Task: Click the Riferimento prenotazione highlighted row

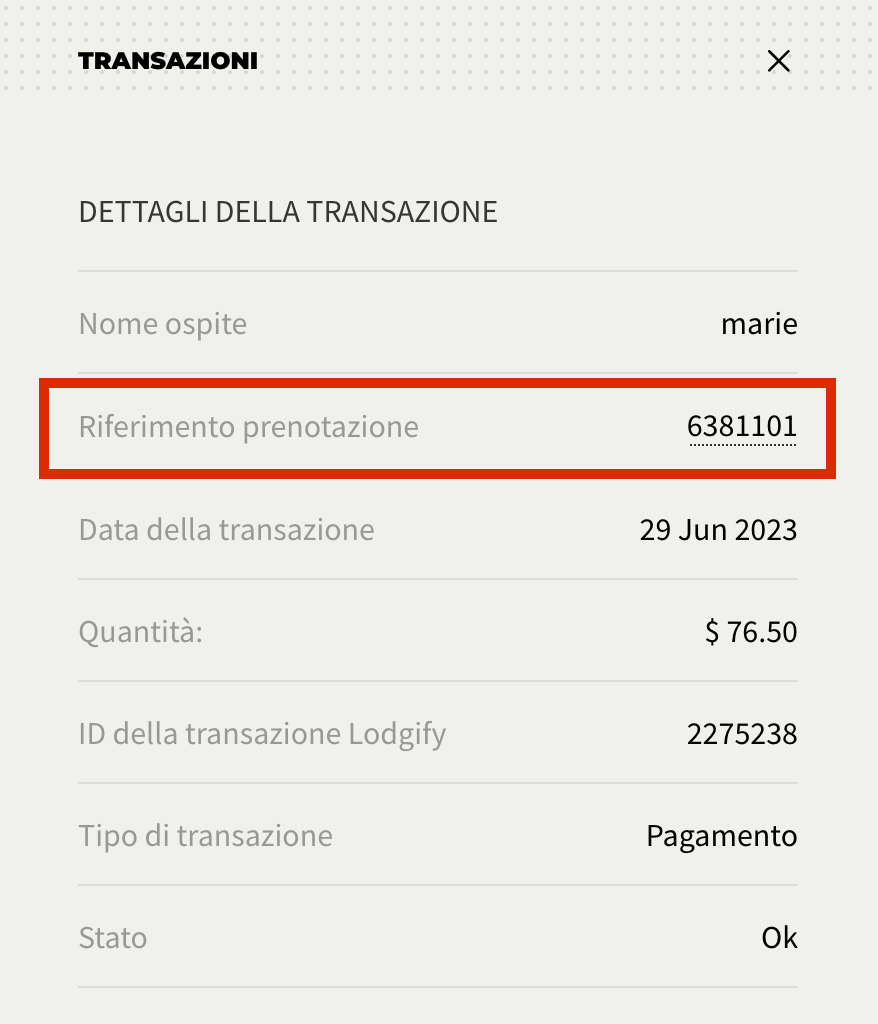Action: pyautogui.click(x=438, y=428)
